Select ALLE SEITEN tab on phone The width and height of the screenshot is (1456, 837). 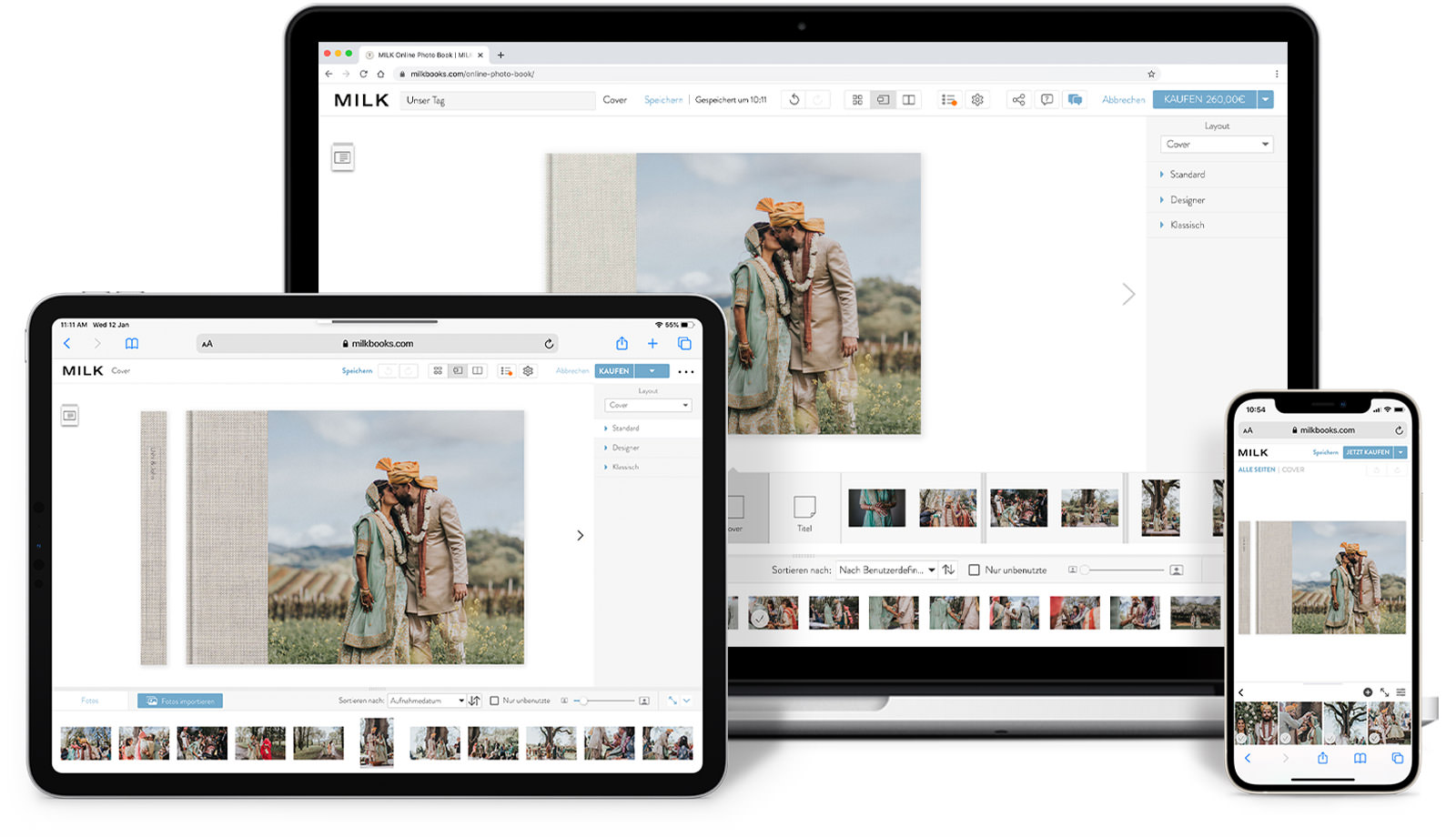pos(1257,469)
